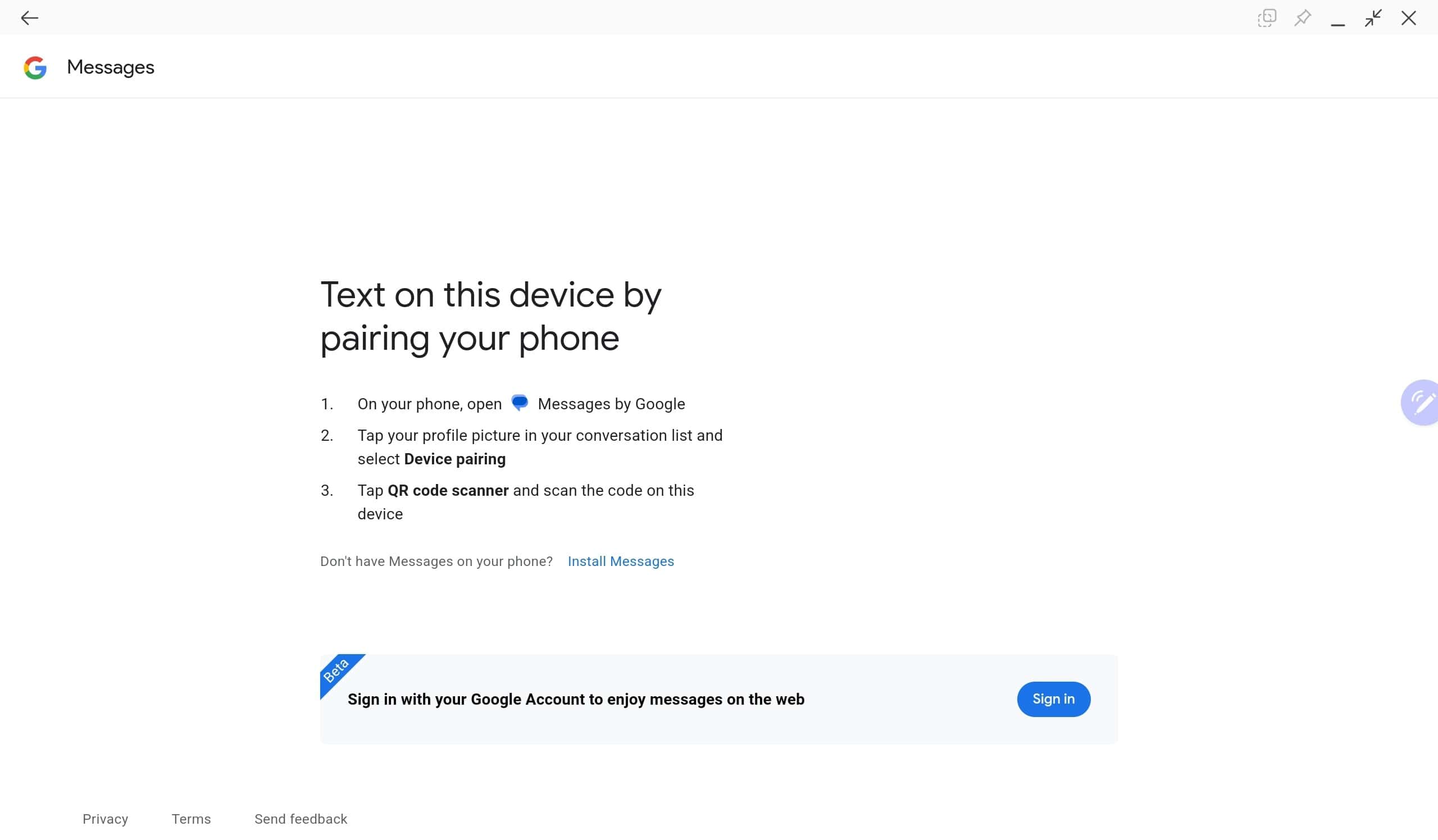Screen dimensions: 1438x840
Task: Open the Install Messages link
Action: coord(620,561)
